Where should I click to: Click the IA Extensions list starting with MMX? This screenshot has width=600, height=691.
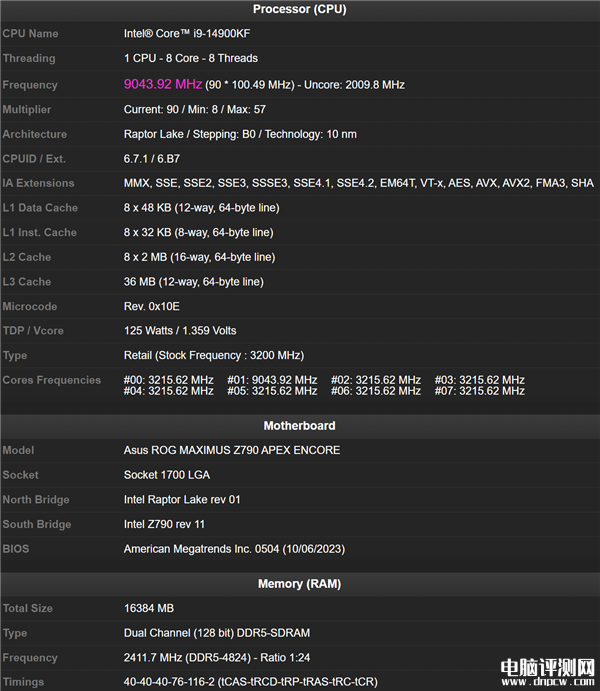click(359, 183)
